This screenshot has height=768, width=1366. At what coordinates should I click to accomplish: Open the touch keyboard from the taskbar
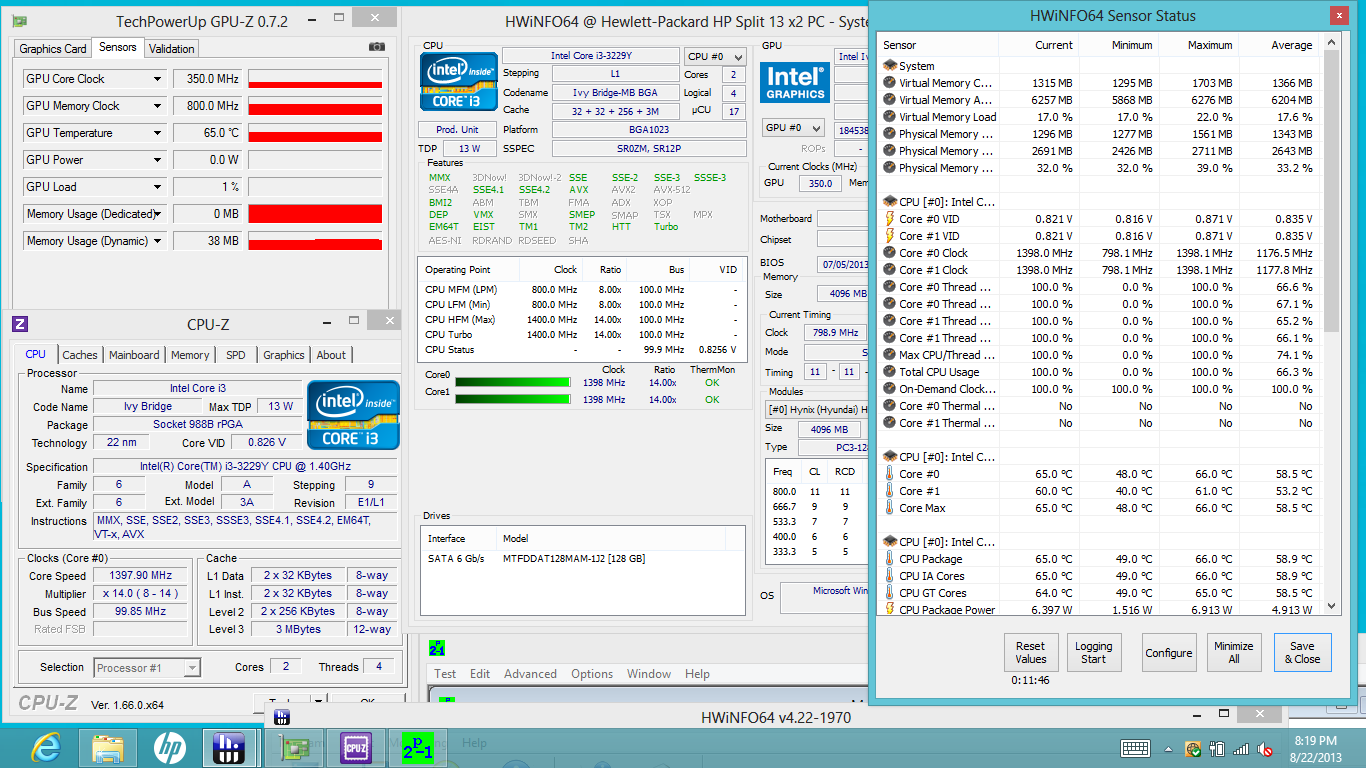tap(1135, 748)
